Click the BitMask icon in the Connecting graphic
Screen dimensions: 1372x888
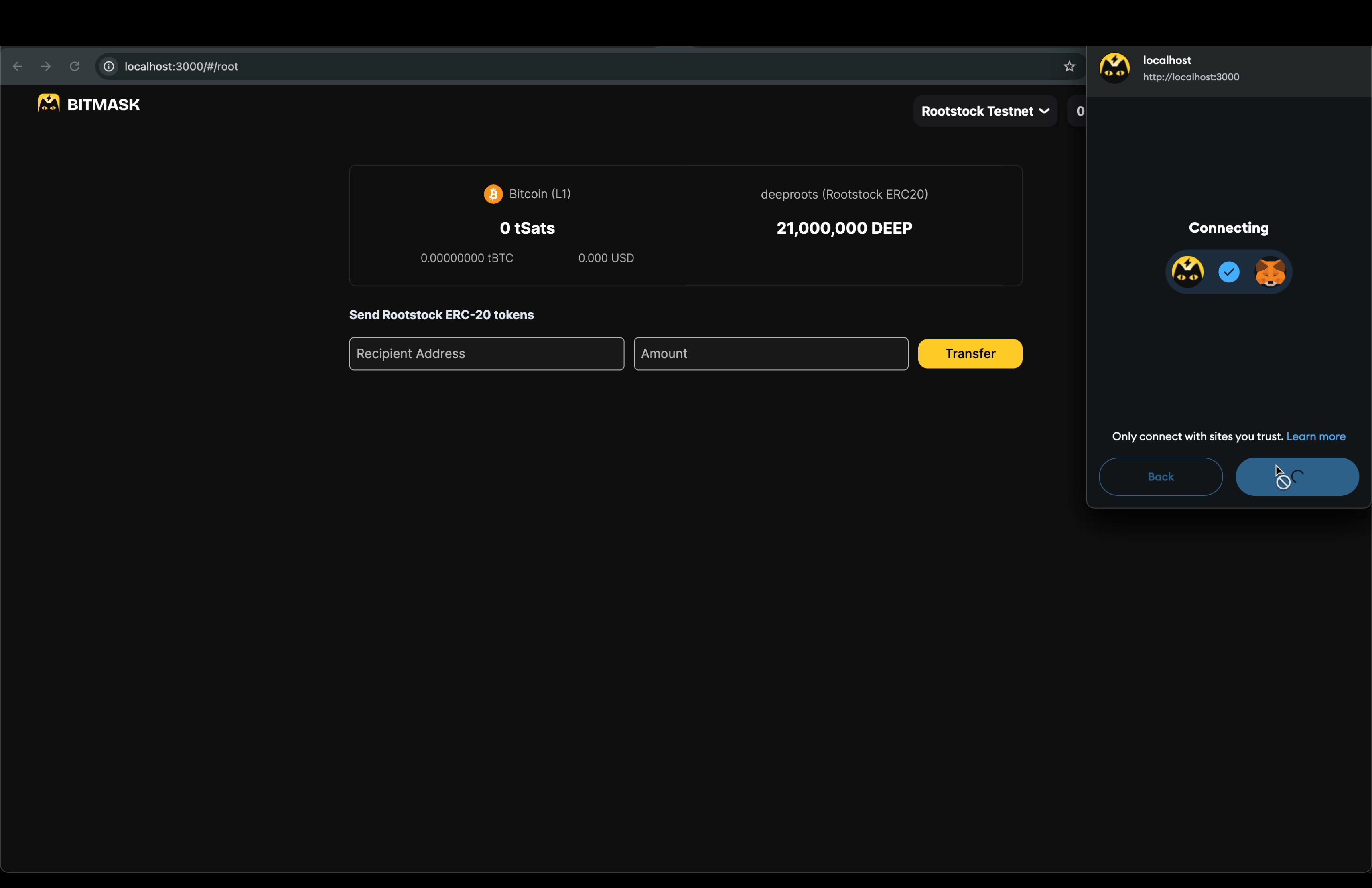[1187, 272]
